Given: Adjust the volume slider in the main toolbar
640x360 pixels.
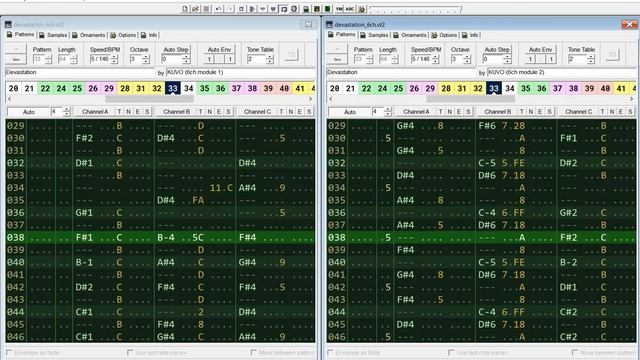Looking at the screenshot, I should pyautogui.click(x=415, y=9).
